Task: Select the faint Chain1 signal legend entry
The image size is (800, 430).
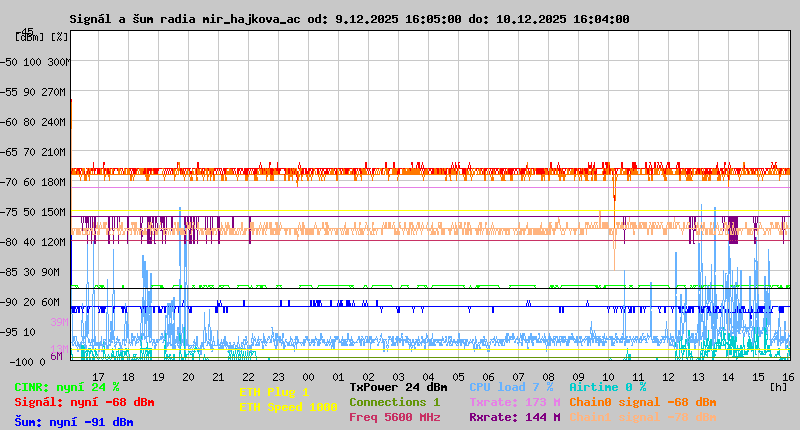Action: point(643,417)
